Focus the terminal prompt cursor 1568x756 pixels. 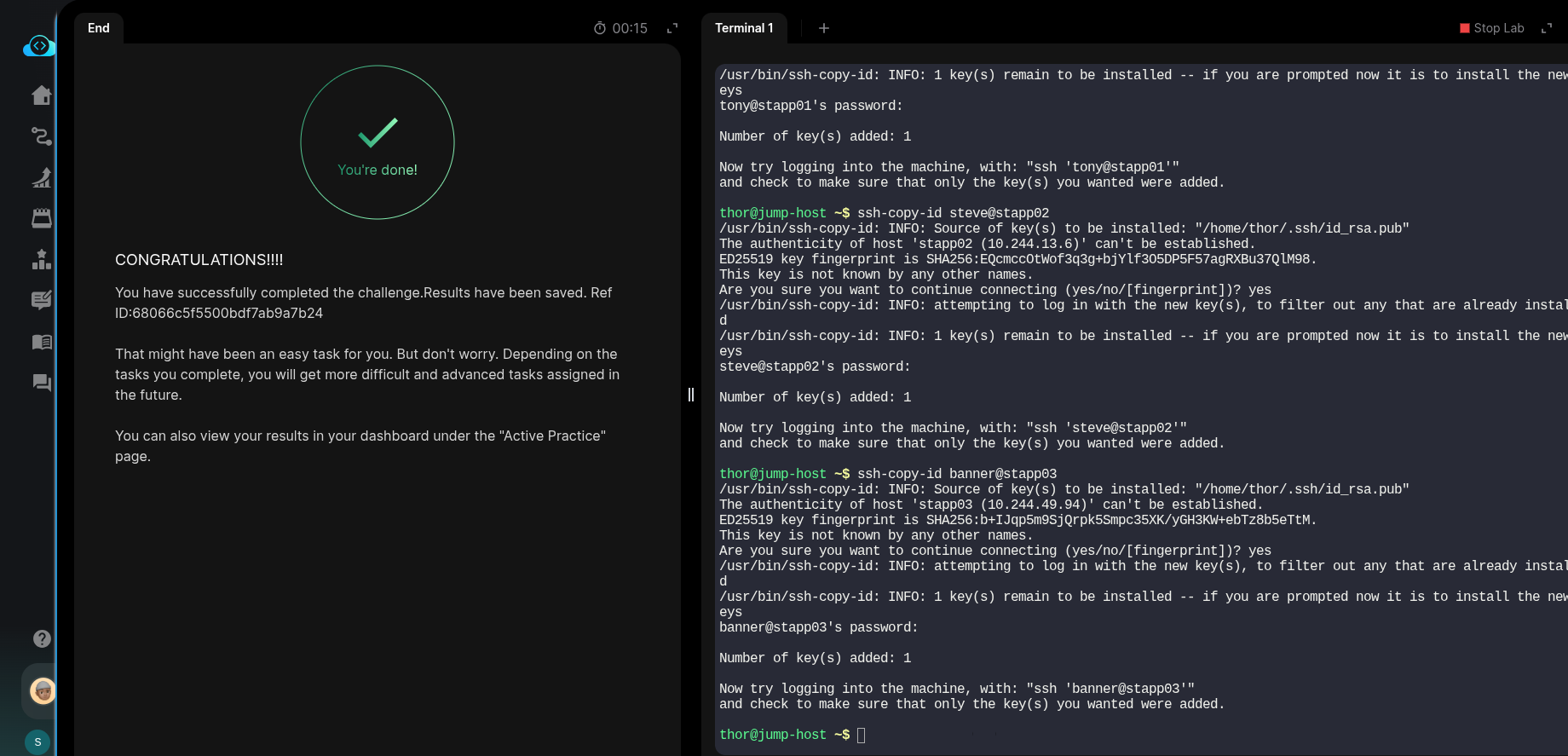[861, 735]
